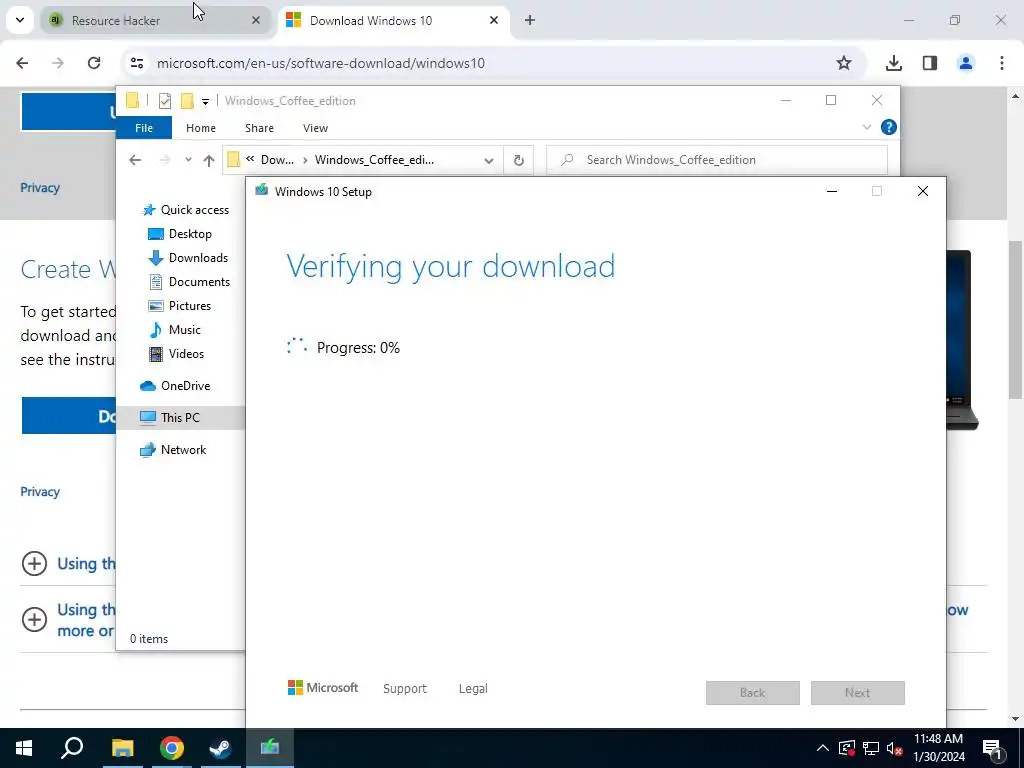The image size is (1024, 768).
Task: Click the muted volume tray icon
Action: tap(894, 748)
